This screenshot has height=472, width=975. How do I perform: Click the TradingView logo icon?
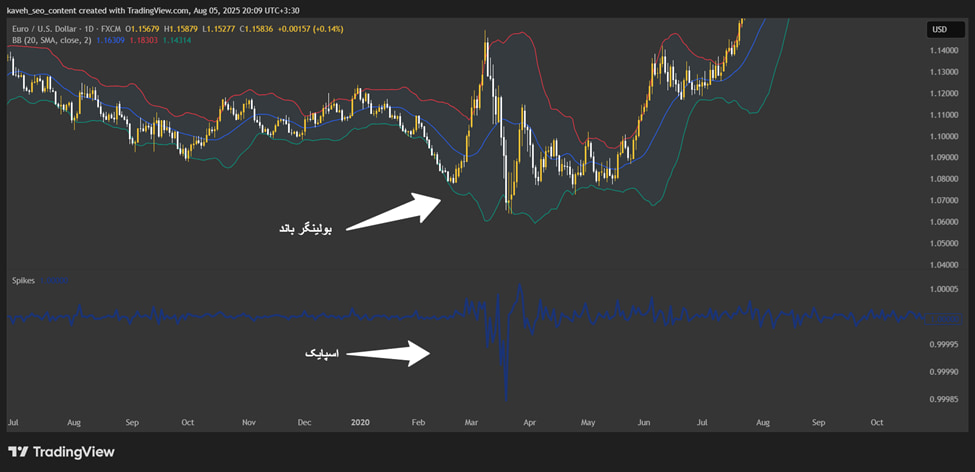click(x=18, y=452)
